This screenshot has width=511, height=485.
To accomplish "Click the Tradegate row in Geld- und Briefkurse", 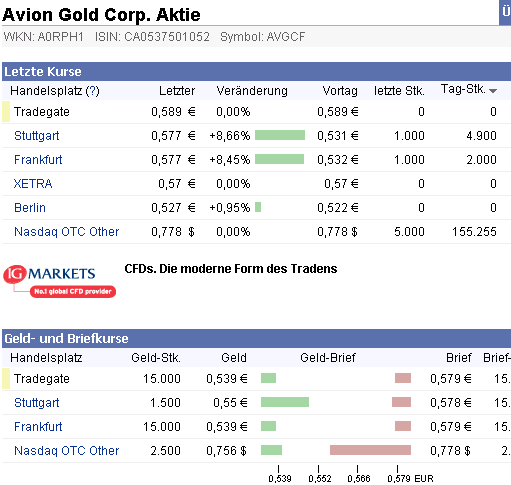I will (x=256, y=379).
